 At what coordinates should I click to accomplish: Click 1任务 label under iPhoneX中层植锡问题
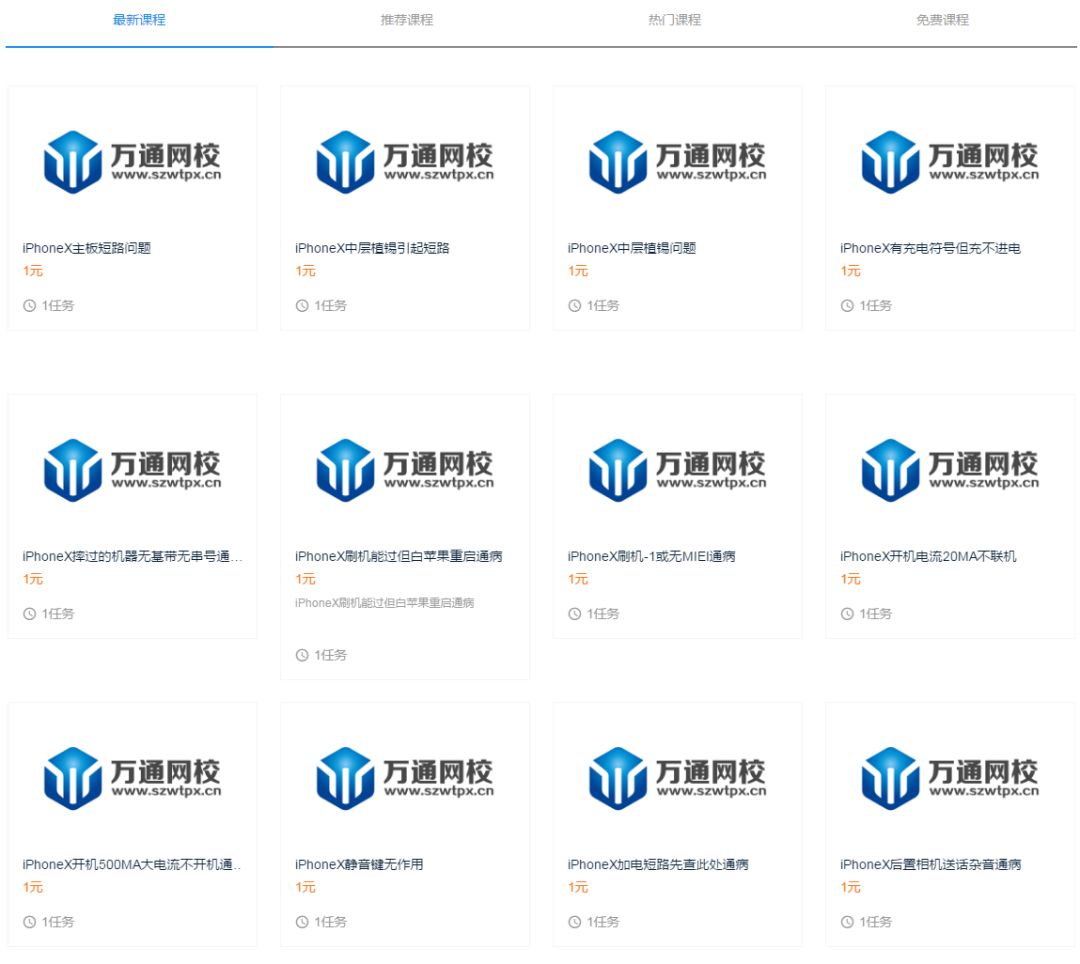coord(603,306)
